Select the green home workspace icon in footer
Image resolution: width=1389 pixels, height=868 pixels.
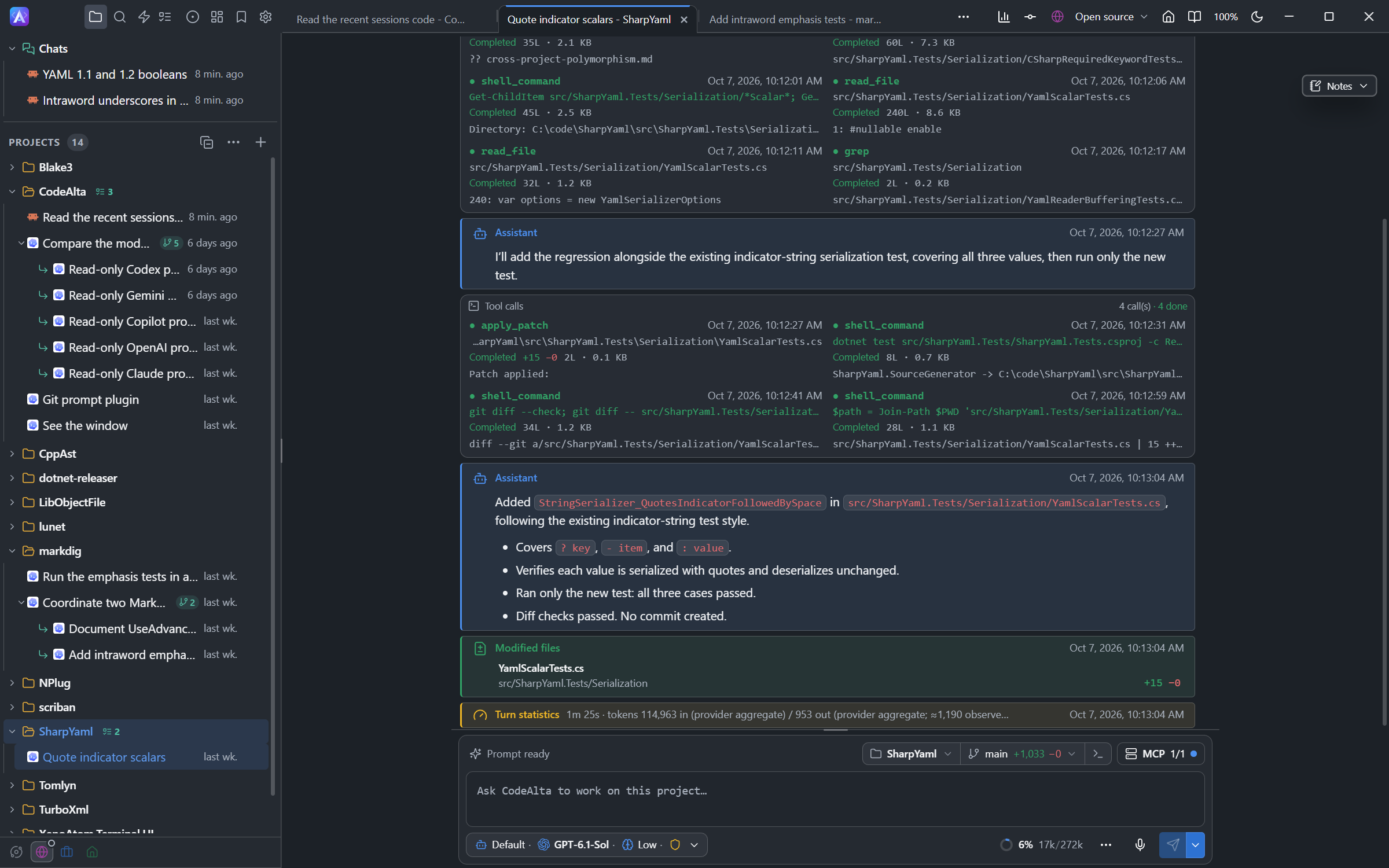click(x=92, y=852)
